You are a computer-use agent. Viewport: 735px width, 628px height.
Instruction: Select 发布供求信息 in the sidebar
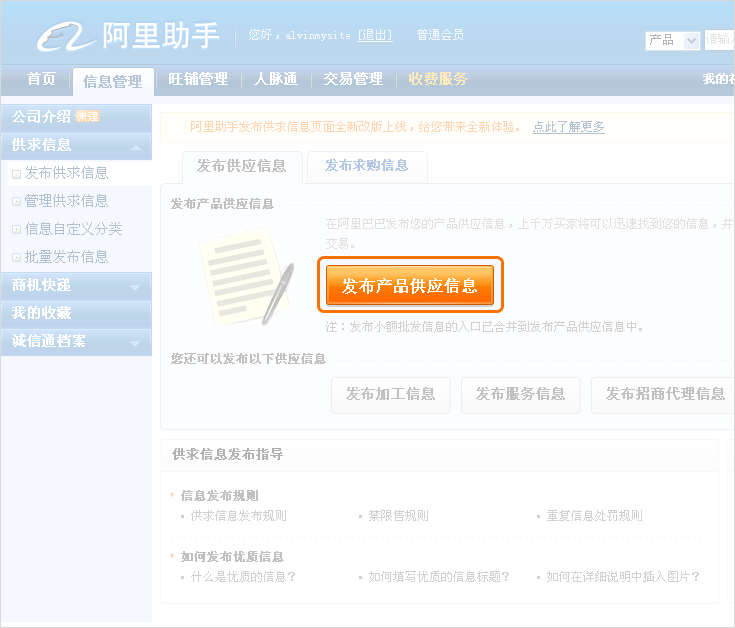tap(67, 173)
